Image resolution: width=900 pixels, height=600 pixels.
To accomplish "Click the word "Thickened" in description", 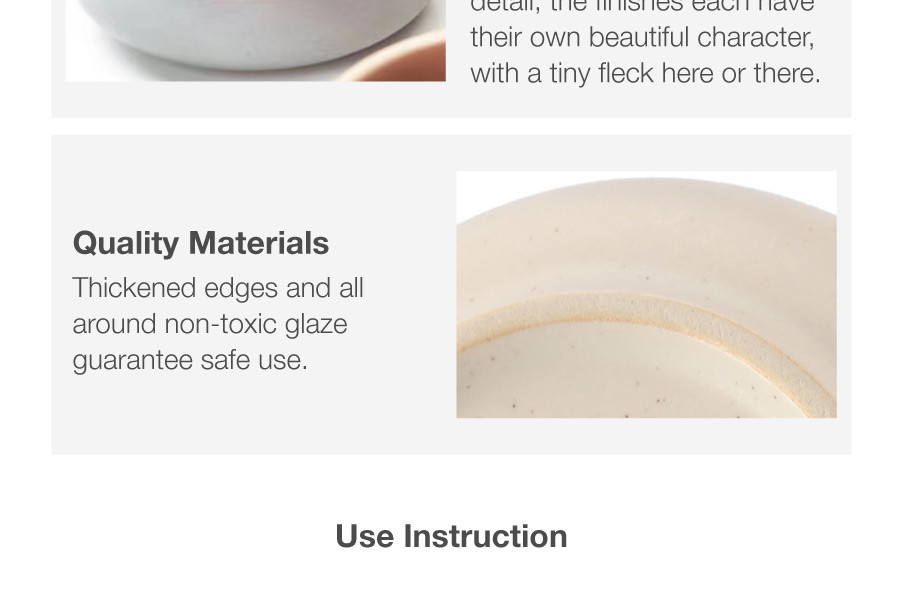I will tap(134, 288).
